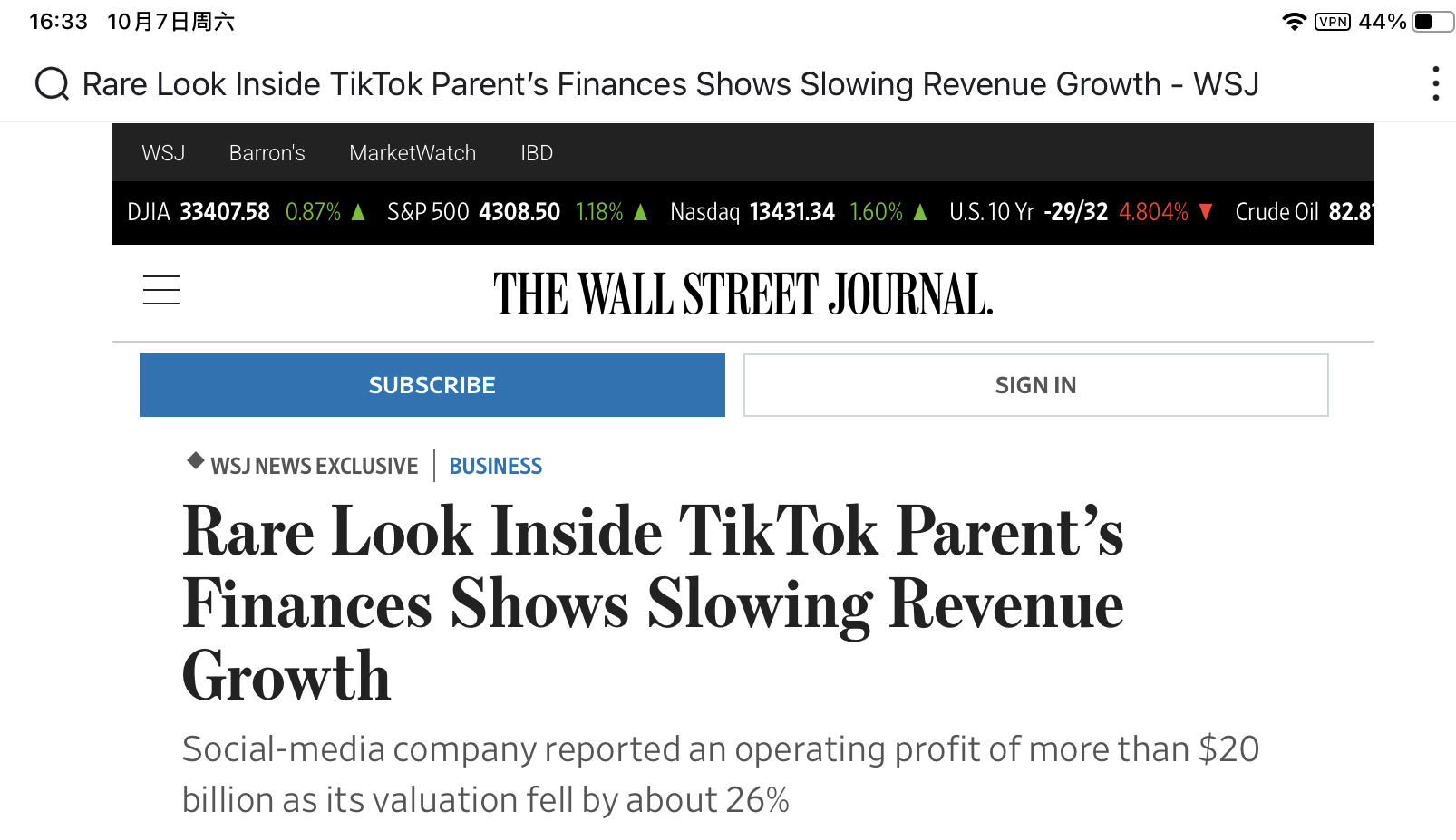Go to The Wall Street Journal homepage logo
The height and width of the screenshot is (840, 1456).
(743, 294)
